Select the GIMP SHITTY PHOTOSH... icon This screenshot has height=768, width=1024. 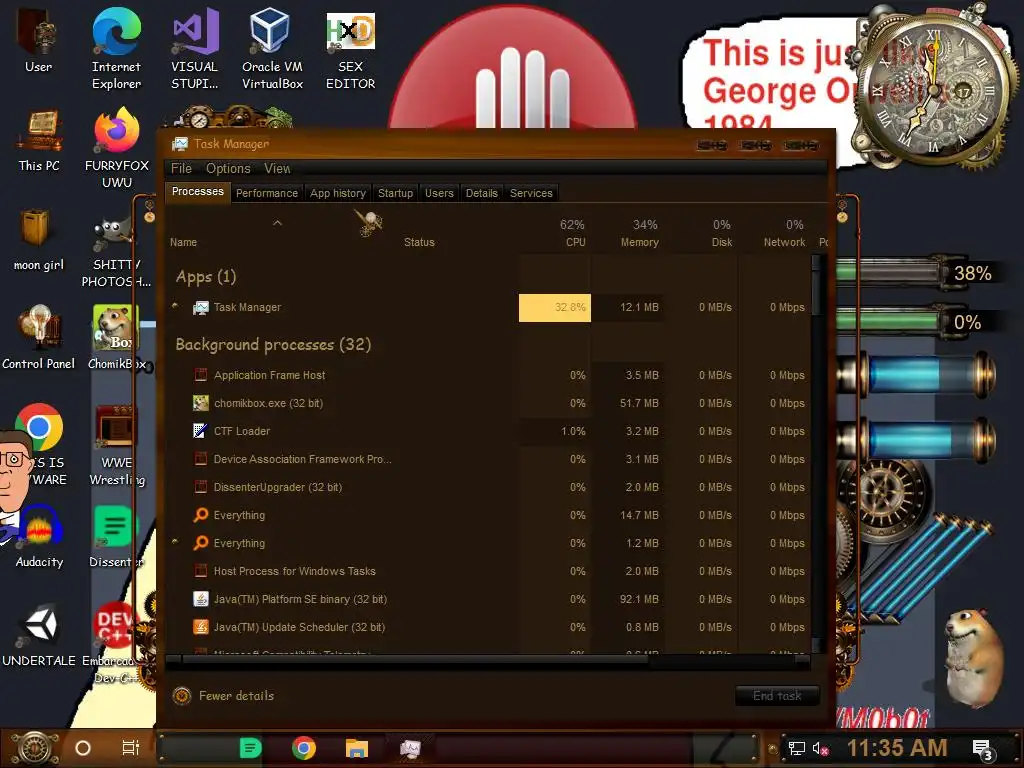tap(116, 252)
